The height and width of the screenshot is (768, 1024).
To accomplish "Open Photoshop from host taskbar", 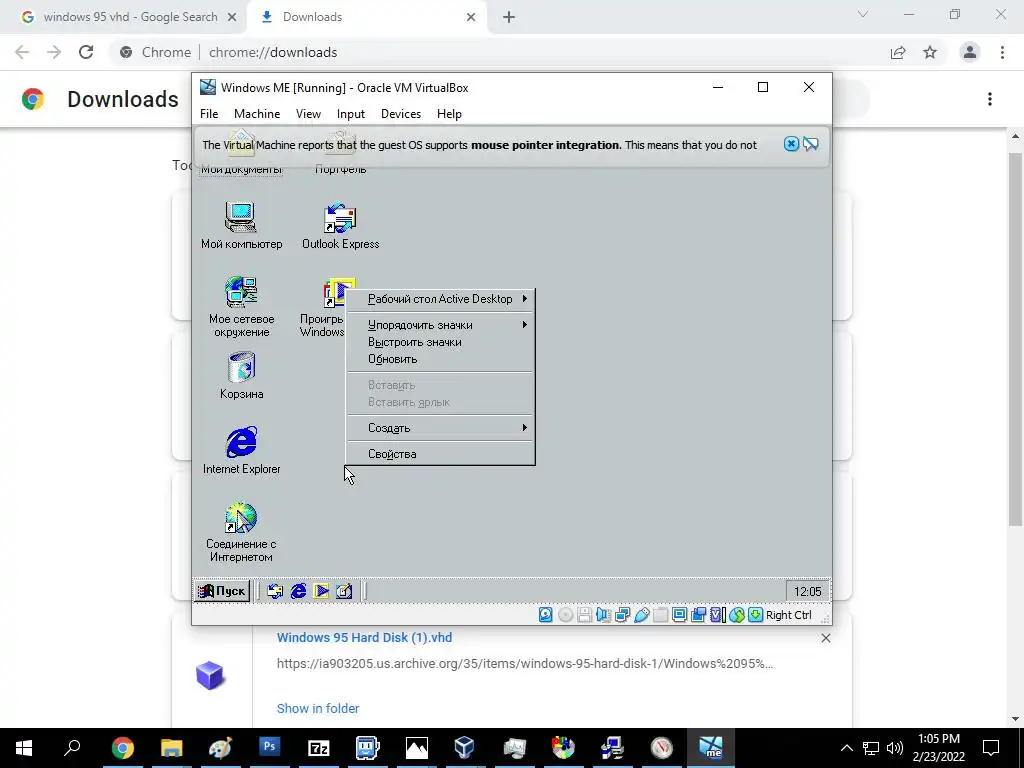I will tap(269, 748).
